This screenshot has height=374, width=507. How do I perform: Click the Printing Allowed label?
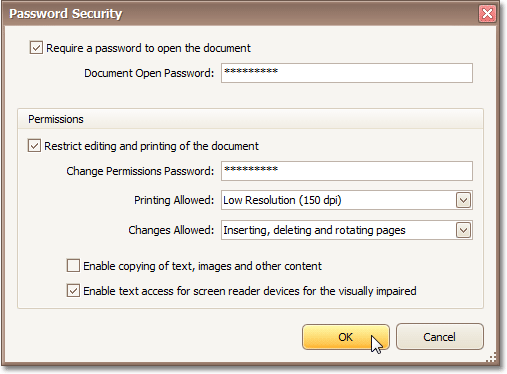174,200
